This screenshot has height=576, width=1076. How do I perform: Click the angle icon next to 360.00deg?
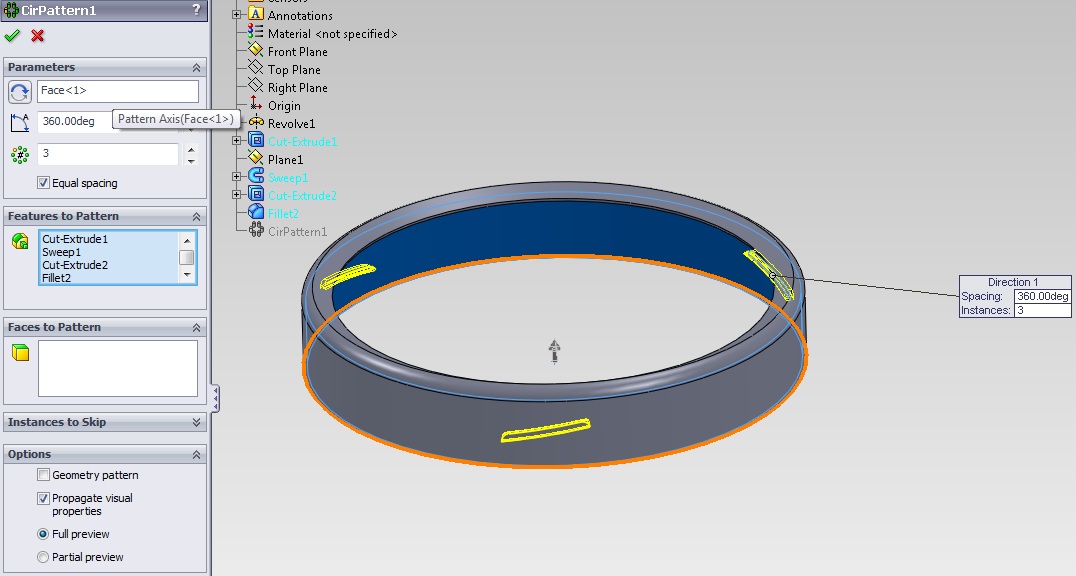[x=20, y=122]
